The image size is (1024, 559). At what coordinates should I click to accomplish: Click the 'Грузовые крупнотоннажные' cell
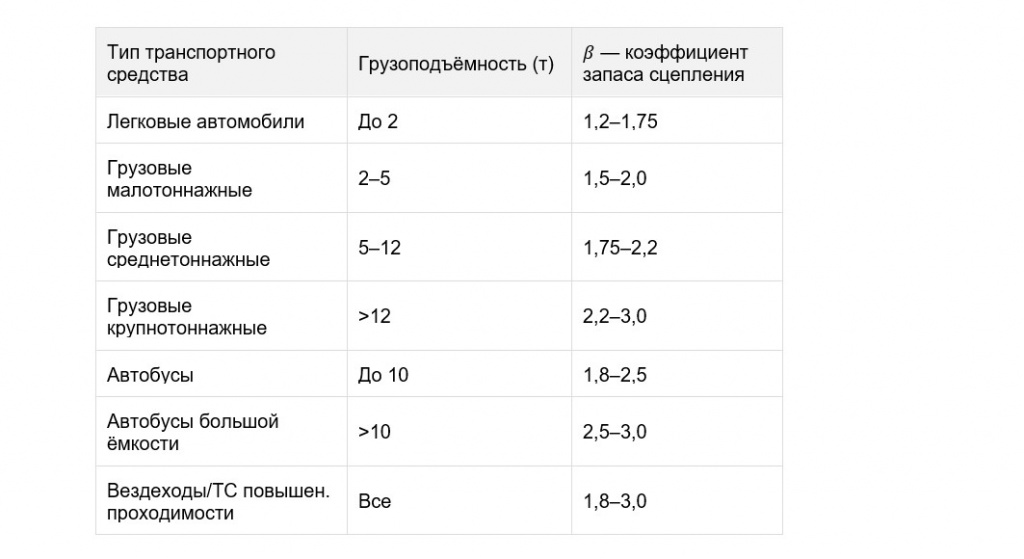coord(221,316)
